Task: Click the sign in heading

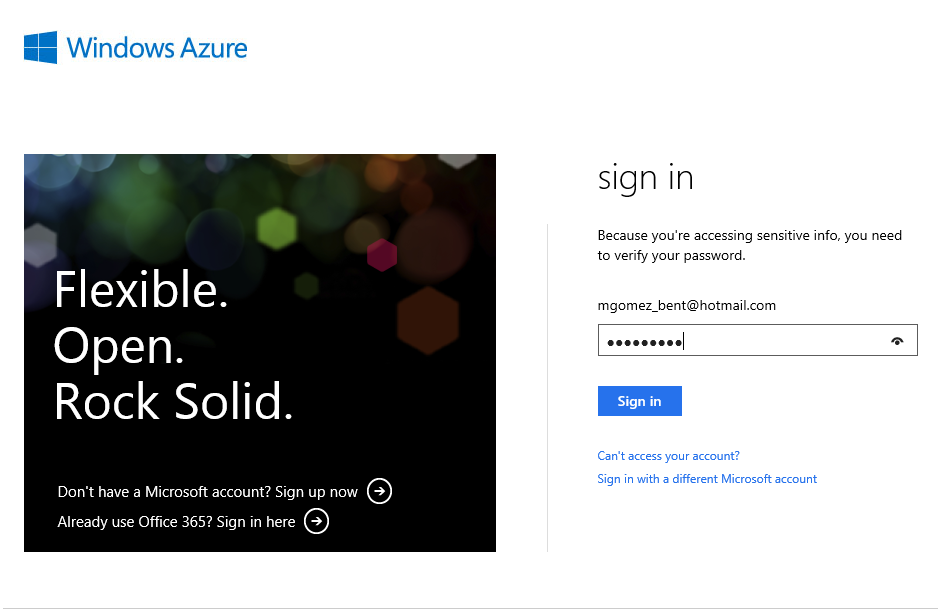Action: coord(646,178)
